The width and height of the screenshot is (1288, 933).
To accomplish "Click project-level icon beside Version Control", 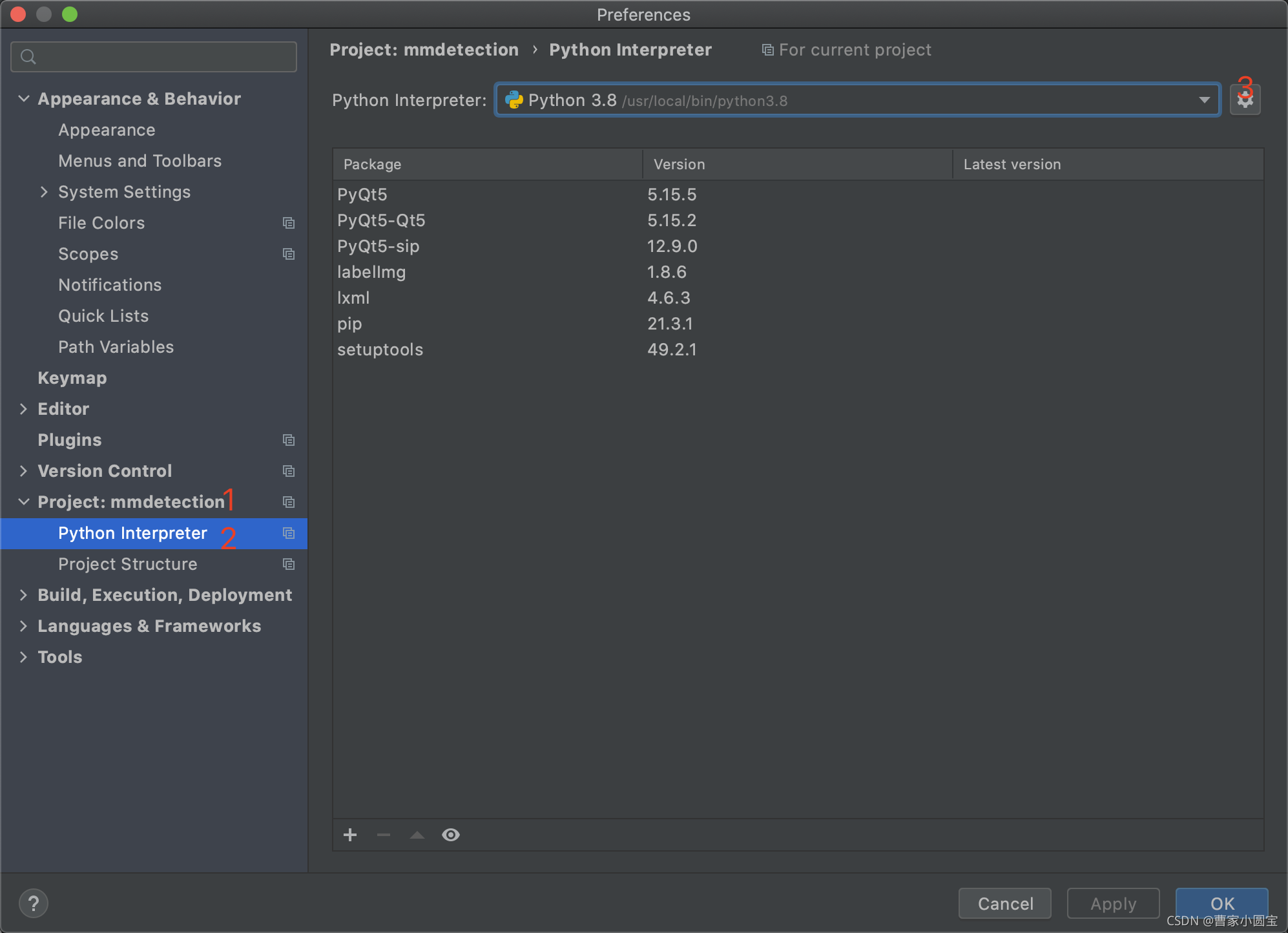I will 289,471.
